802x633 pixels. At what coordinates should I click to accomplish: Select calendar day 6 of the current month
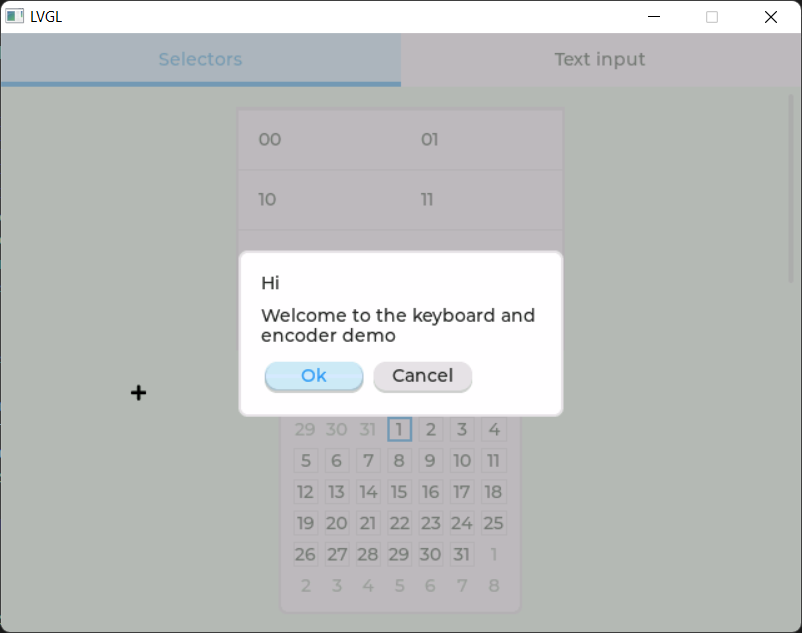pyautogui.click(x=337, y=461)
